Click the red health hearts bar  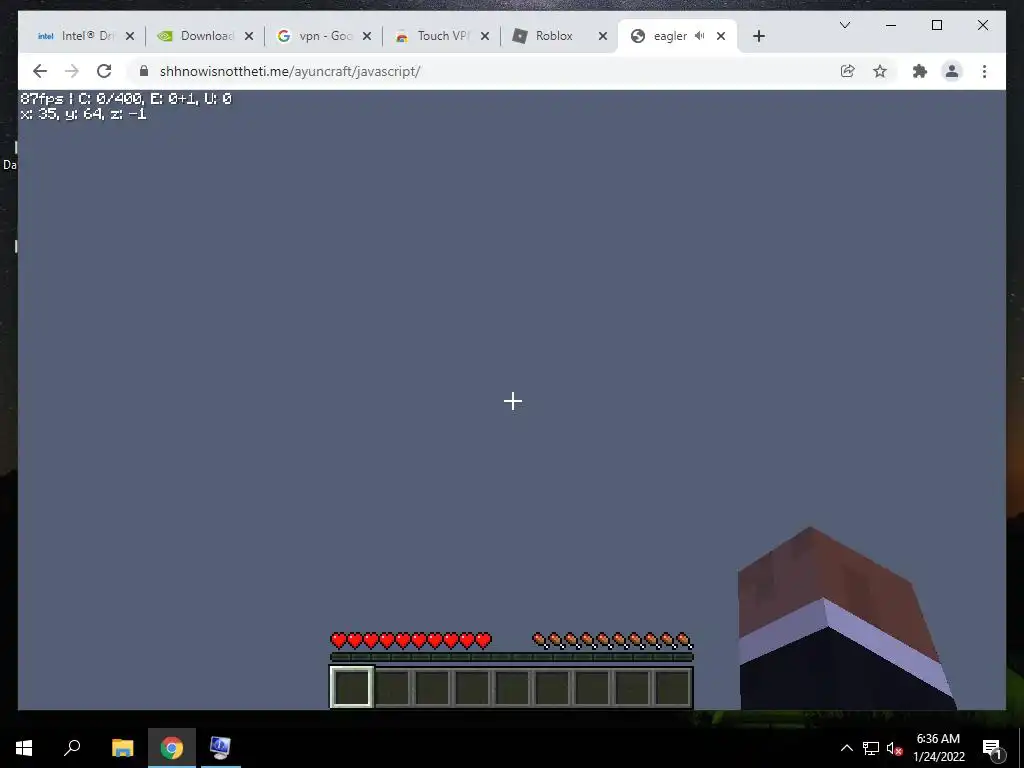411,641
